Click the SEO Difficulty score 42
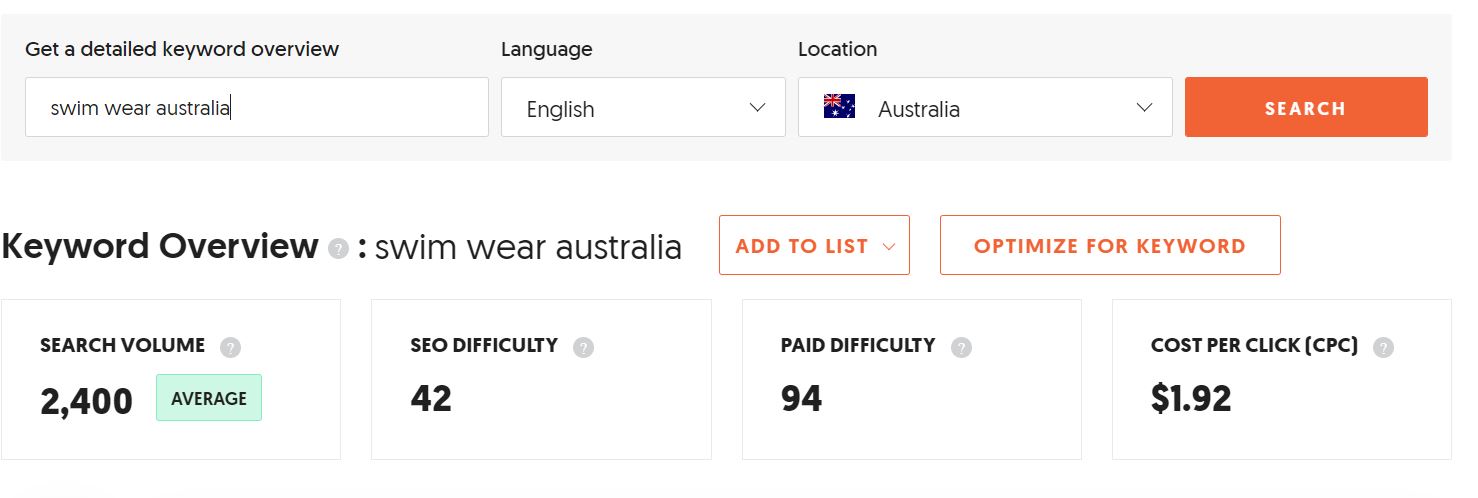 [x=431, y=399]
